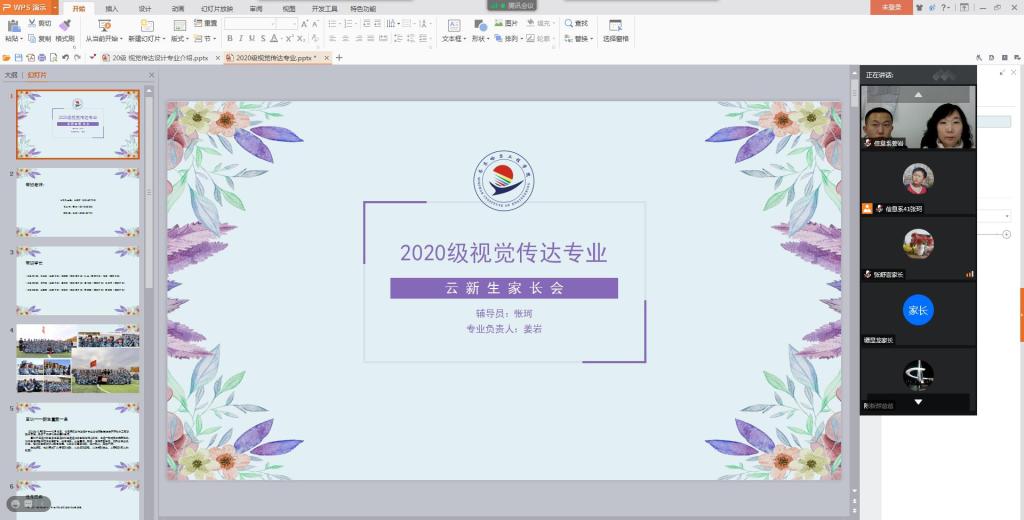1024x520 pixels.
Task: Click the Format Painter (格式刷) icon
Action: 64,25
